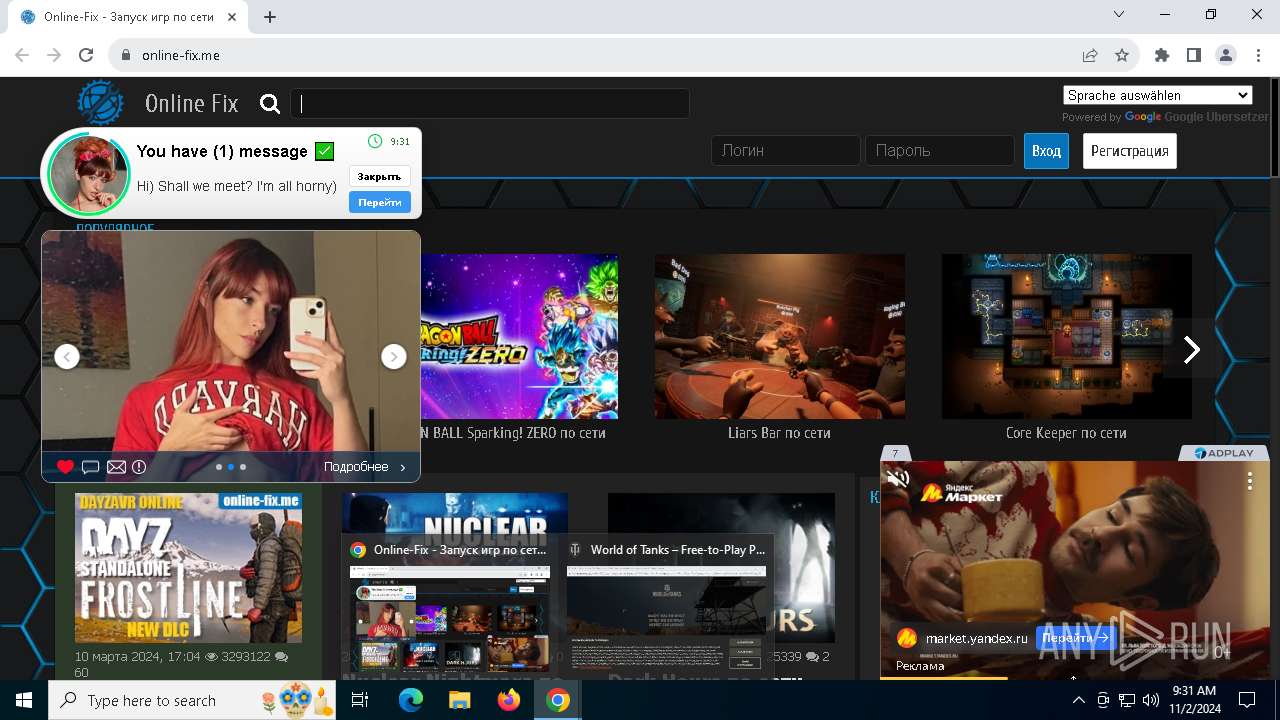1280x720 pixels.
Task: Click the Подробнее link with chevron
Action: click(x=365, y=467)
